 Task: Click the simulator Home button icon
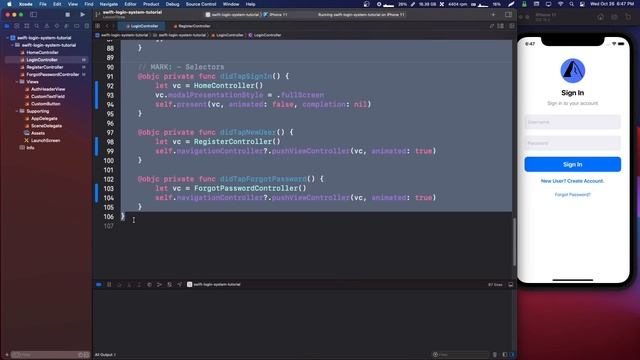coord(600,17)
